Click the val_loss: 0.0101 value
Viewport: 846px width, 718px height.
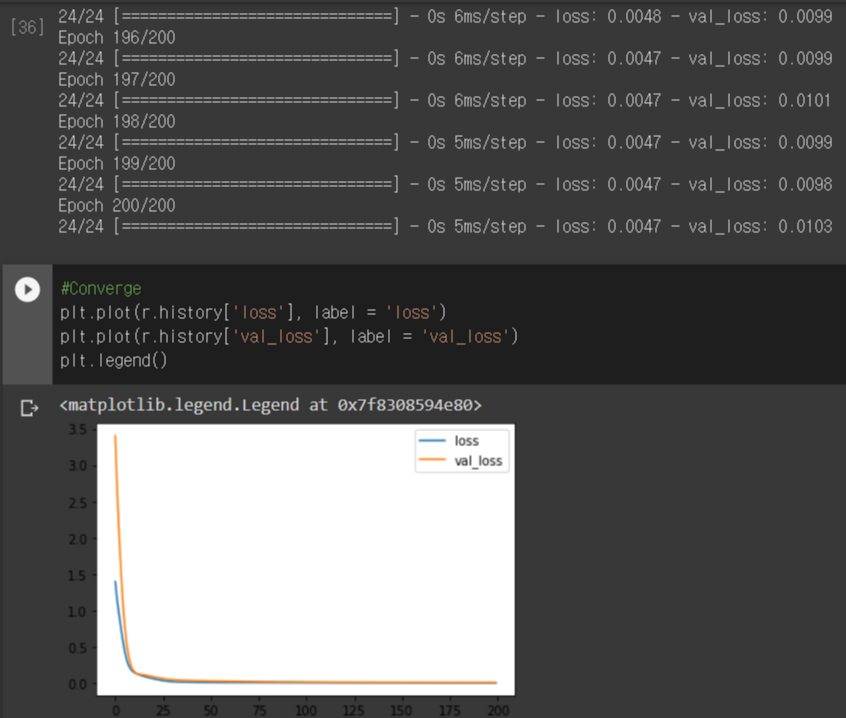[760, 100]
